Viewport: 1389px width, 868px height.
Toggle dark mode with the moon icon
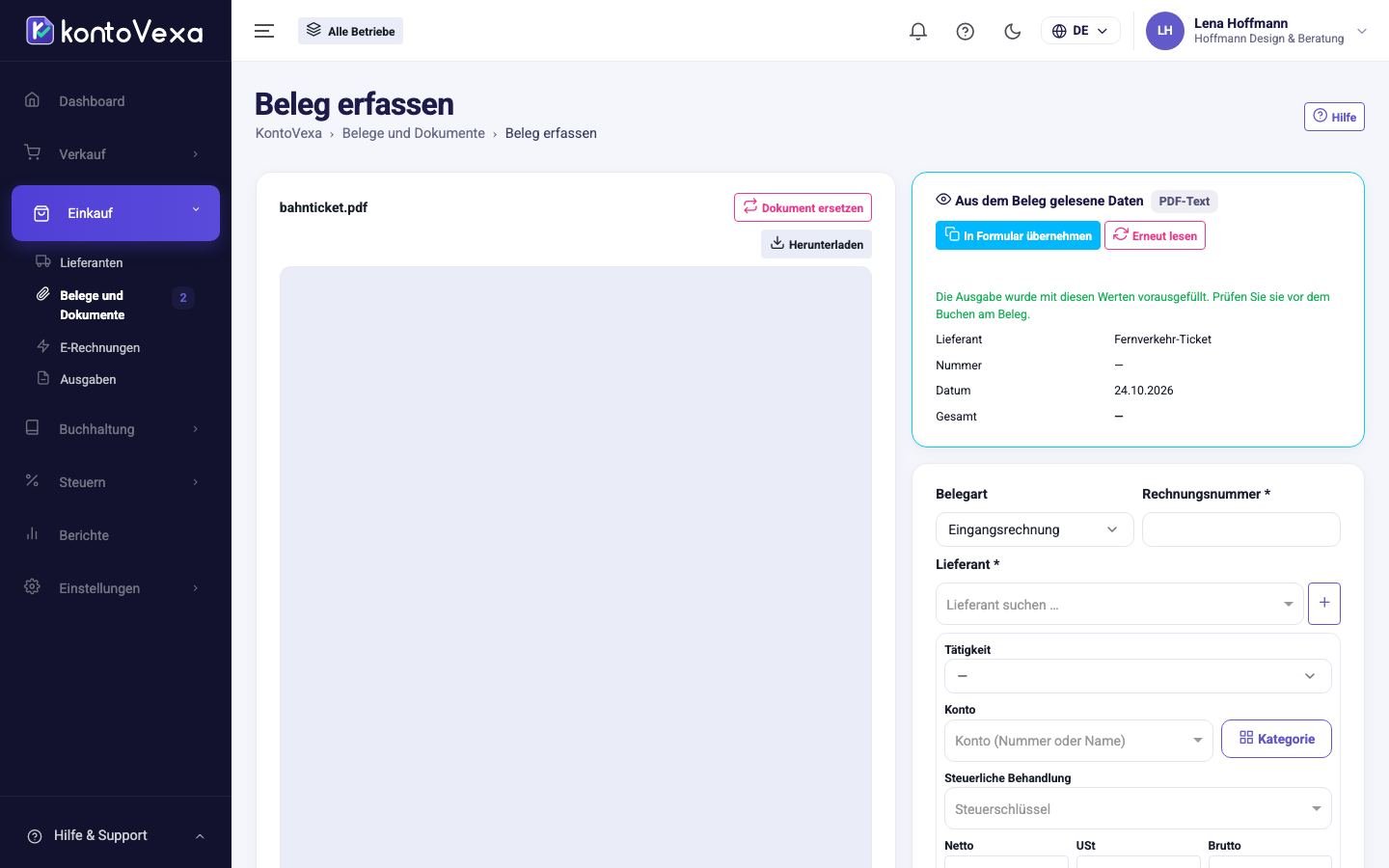(1013, 31)
